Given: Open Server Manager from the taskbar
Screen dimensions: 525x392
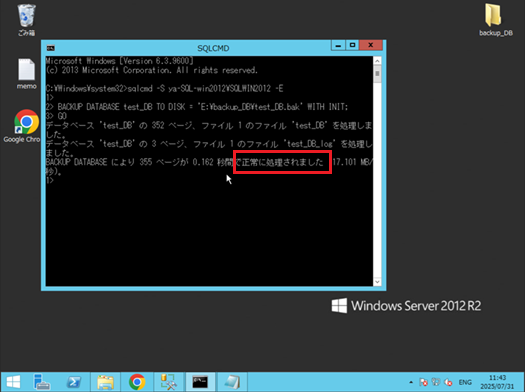Looking at the screenshot, I should [x=42, y=382].
